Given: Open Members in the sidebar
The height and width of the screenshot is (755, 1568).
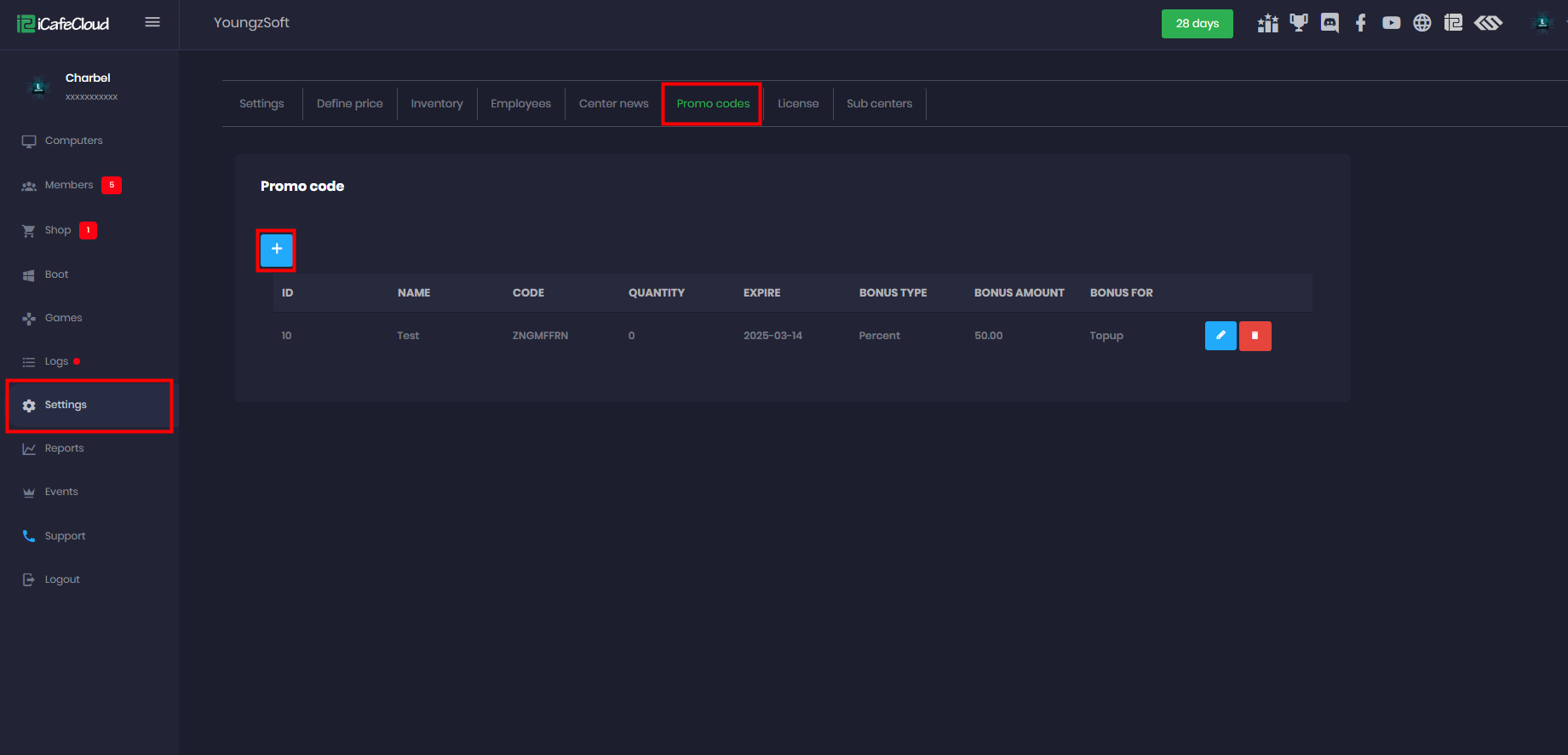Looking at the screenshot, I should click(68, 185).
